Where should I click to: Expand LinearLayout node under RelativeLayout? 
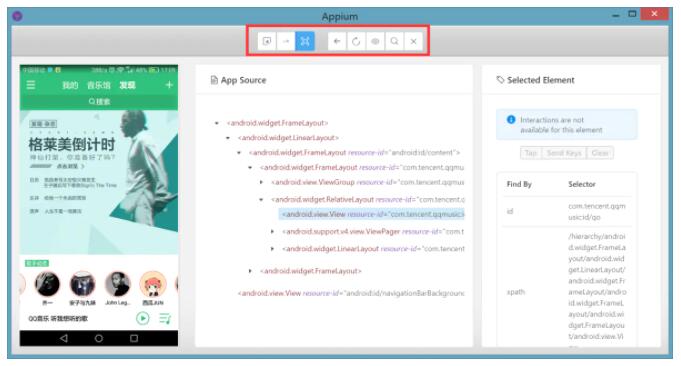(272, 249)
